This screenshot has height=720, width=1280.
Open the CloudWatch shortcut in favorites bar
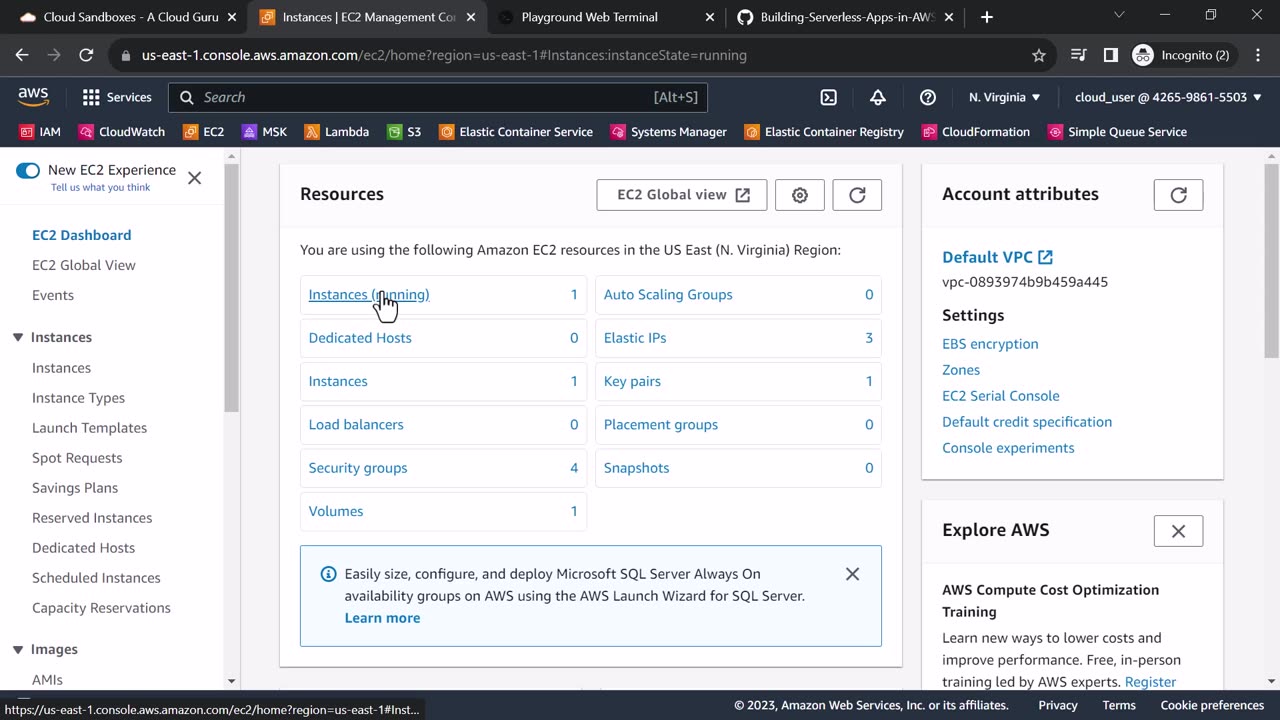click(121, 132)
